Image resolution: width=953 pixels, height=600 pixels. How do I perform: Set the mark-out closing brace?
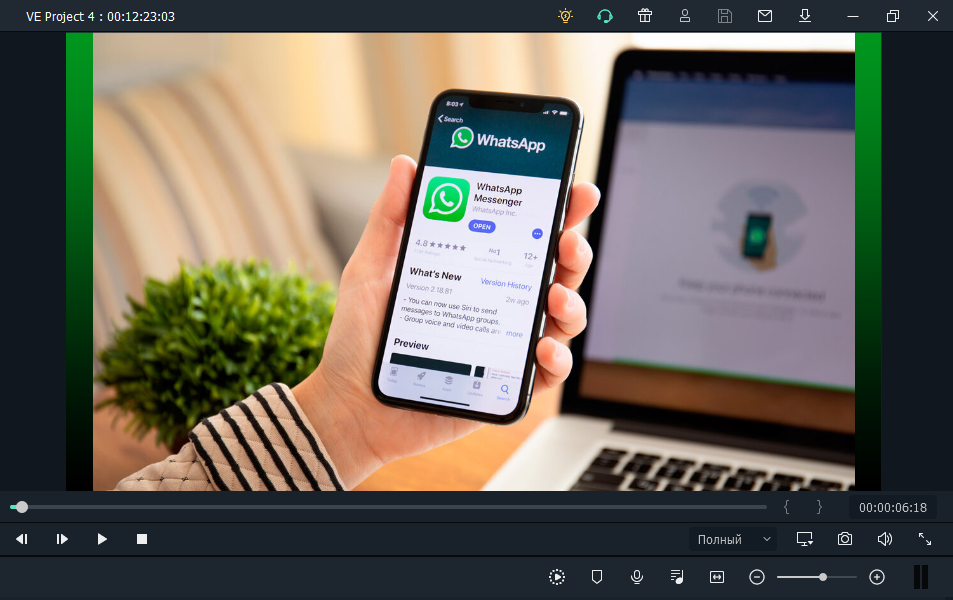819,507
